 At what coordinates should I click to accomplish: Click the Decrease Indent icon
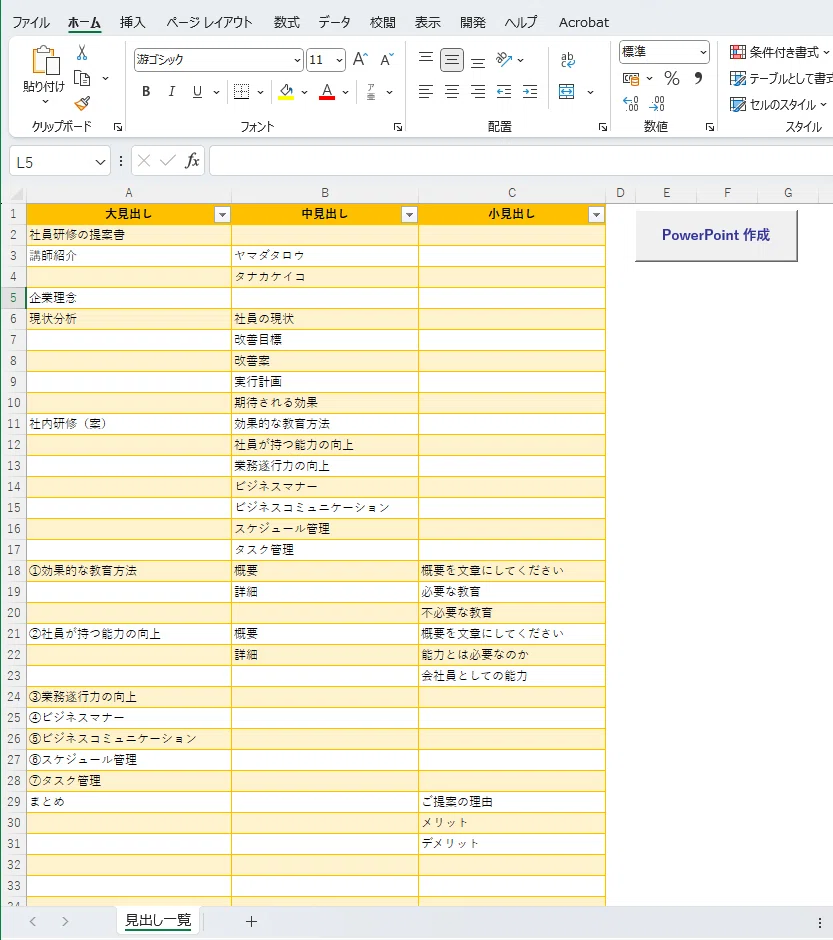[x=504, y=92]
